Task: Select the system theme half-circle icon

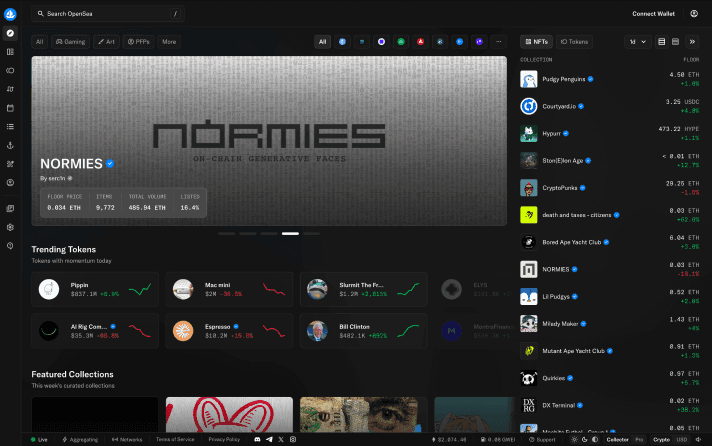Action: (x=595, y=439)
